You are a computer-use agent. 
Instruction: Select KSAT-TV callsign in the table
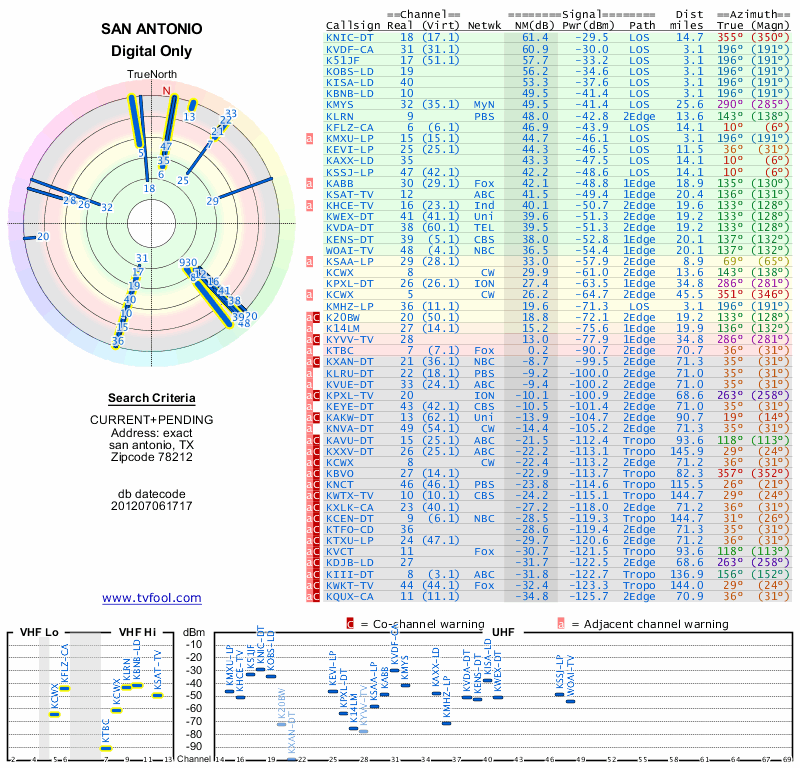click(x=349, y=194)
